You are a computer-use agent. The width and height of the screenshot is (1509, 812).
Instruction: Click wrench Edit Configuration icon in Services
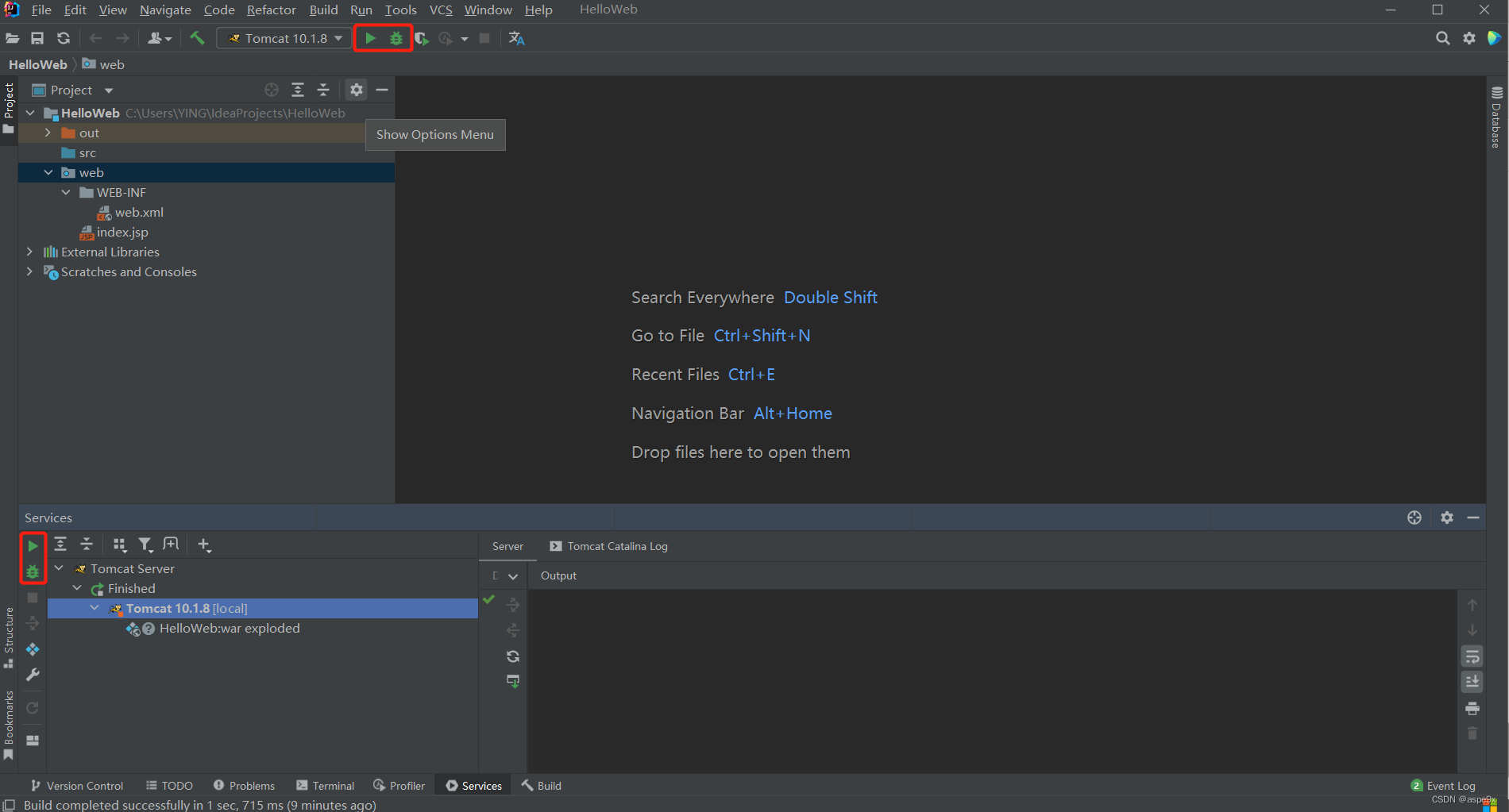[33, 675]
